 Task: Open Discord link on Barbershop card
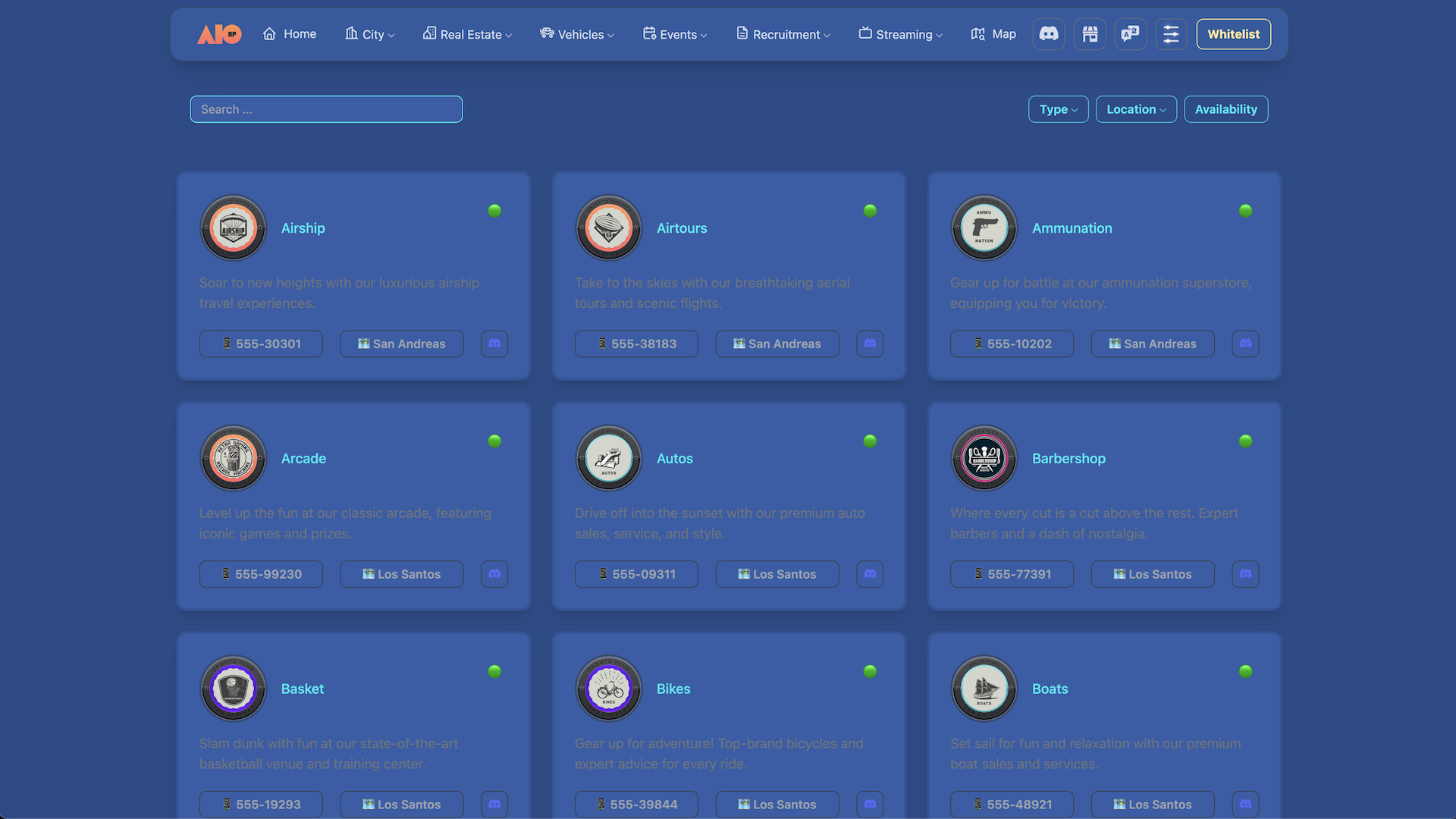[1245, 574]
